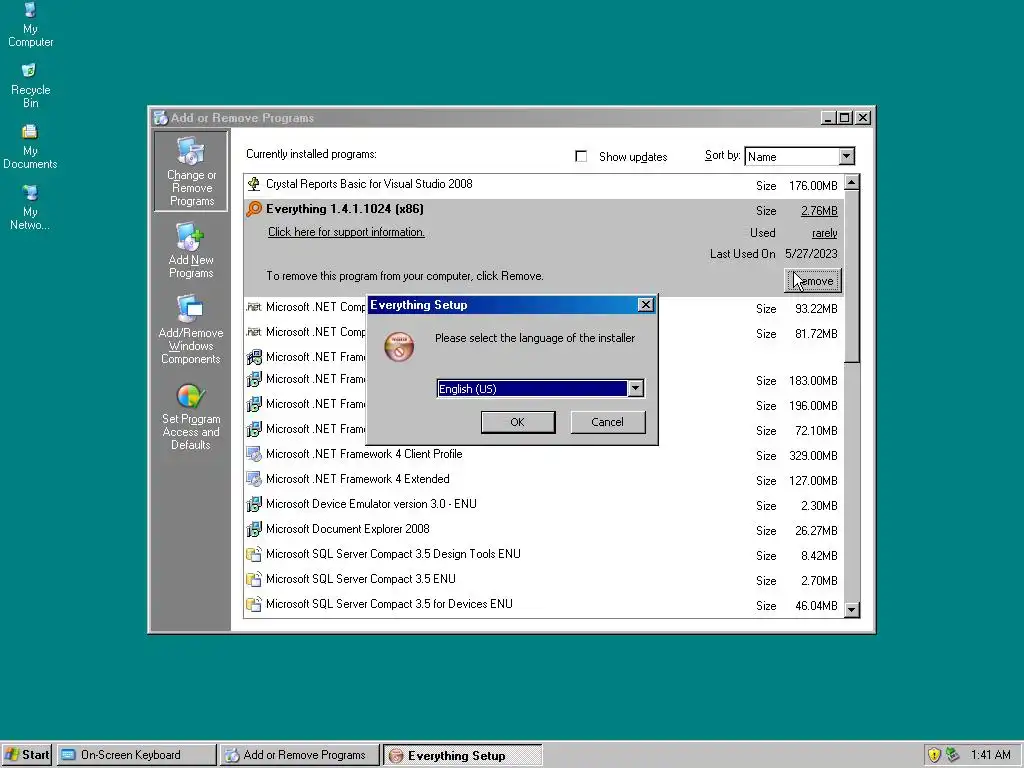Click here for support information link
Screen dimensions: 1024x768
346,232
